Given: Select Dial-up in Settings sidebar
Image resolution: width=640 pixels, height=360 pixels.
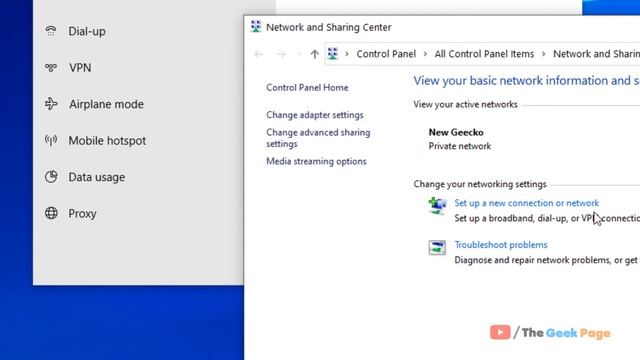Looking at the screenshot, I should tap(87, 31).
